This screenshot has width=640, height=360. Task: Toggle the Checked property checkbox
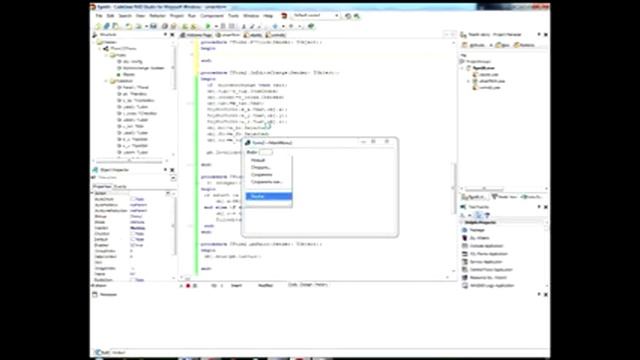click(133, 234)
